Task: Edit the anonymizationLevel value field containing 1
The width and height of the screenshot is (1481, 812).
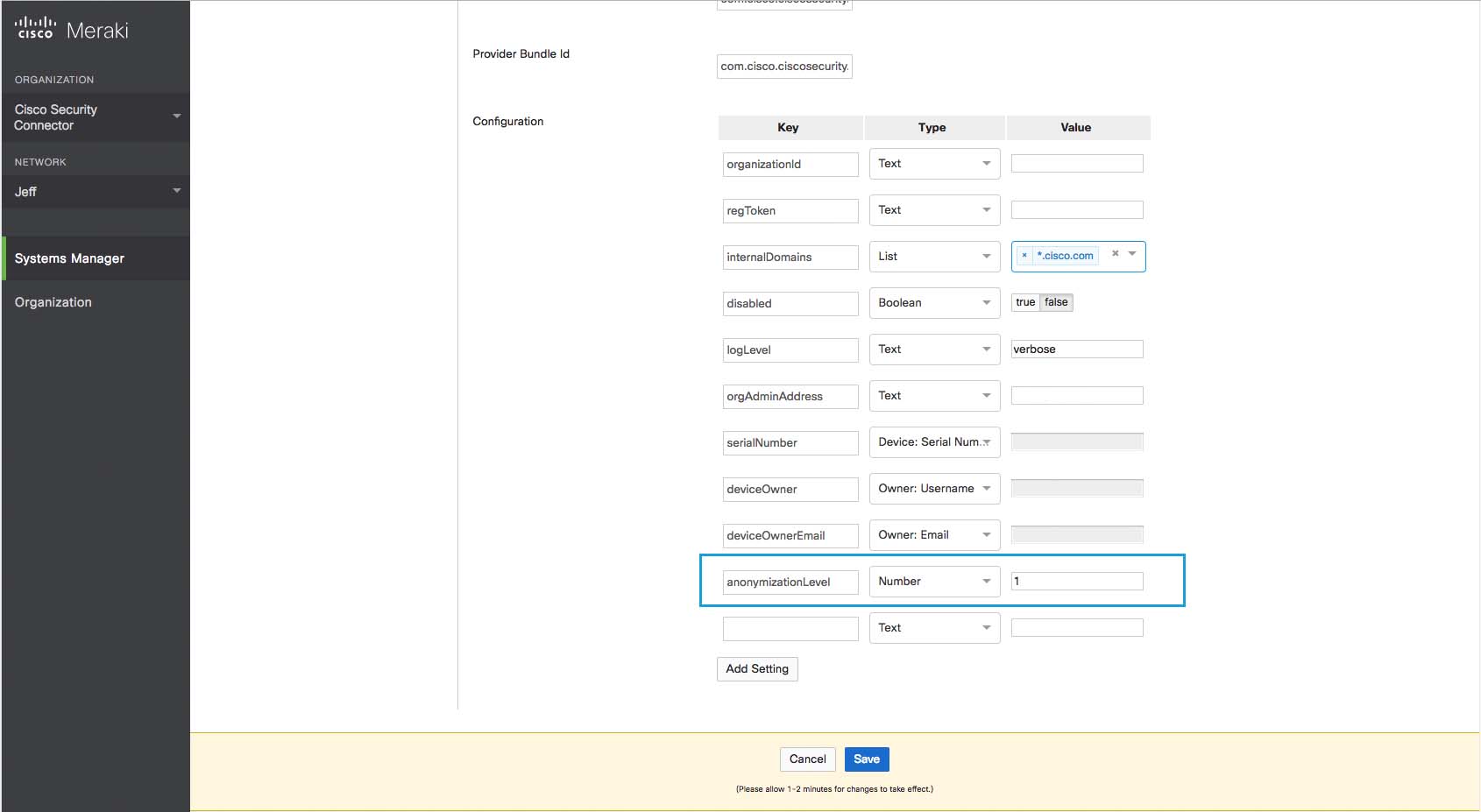Action: click(x=1077, y=582)
